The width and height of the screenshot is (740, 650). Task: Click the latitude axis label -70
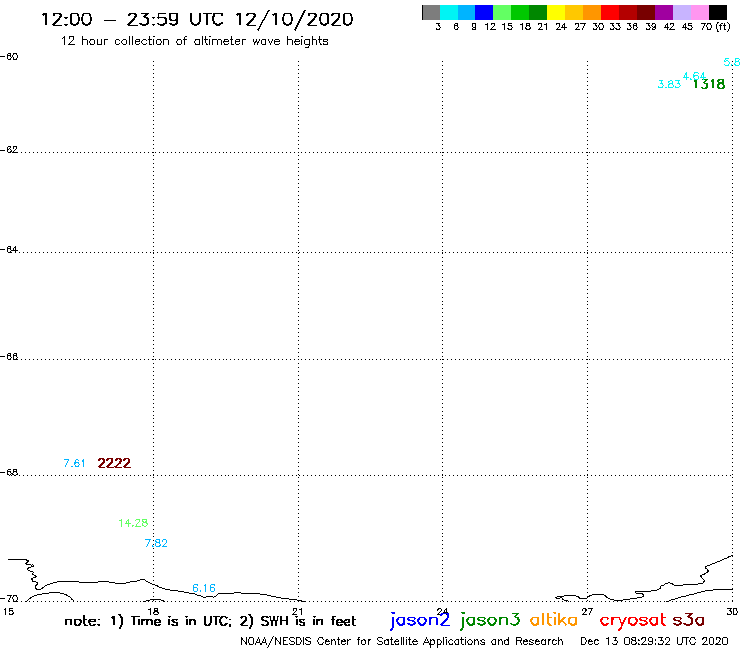click(x=9, y=599)
